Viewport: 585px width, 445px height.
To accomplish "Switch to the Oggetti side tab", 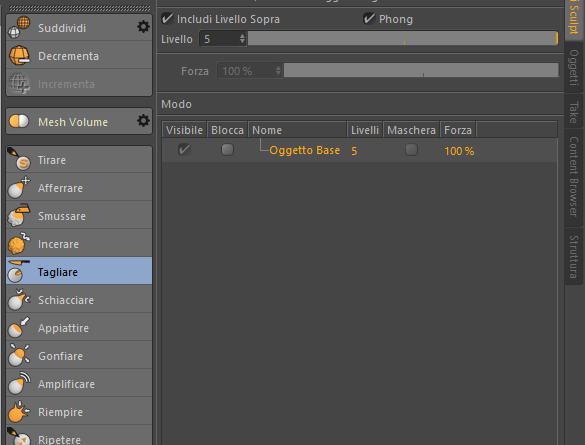I will pyautogui.click(x=573, y=68).
